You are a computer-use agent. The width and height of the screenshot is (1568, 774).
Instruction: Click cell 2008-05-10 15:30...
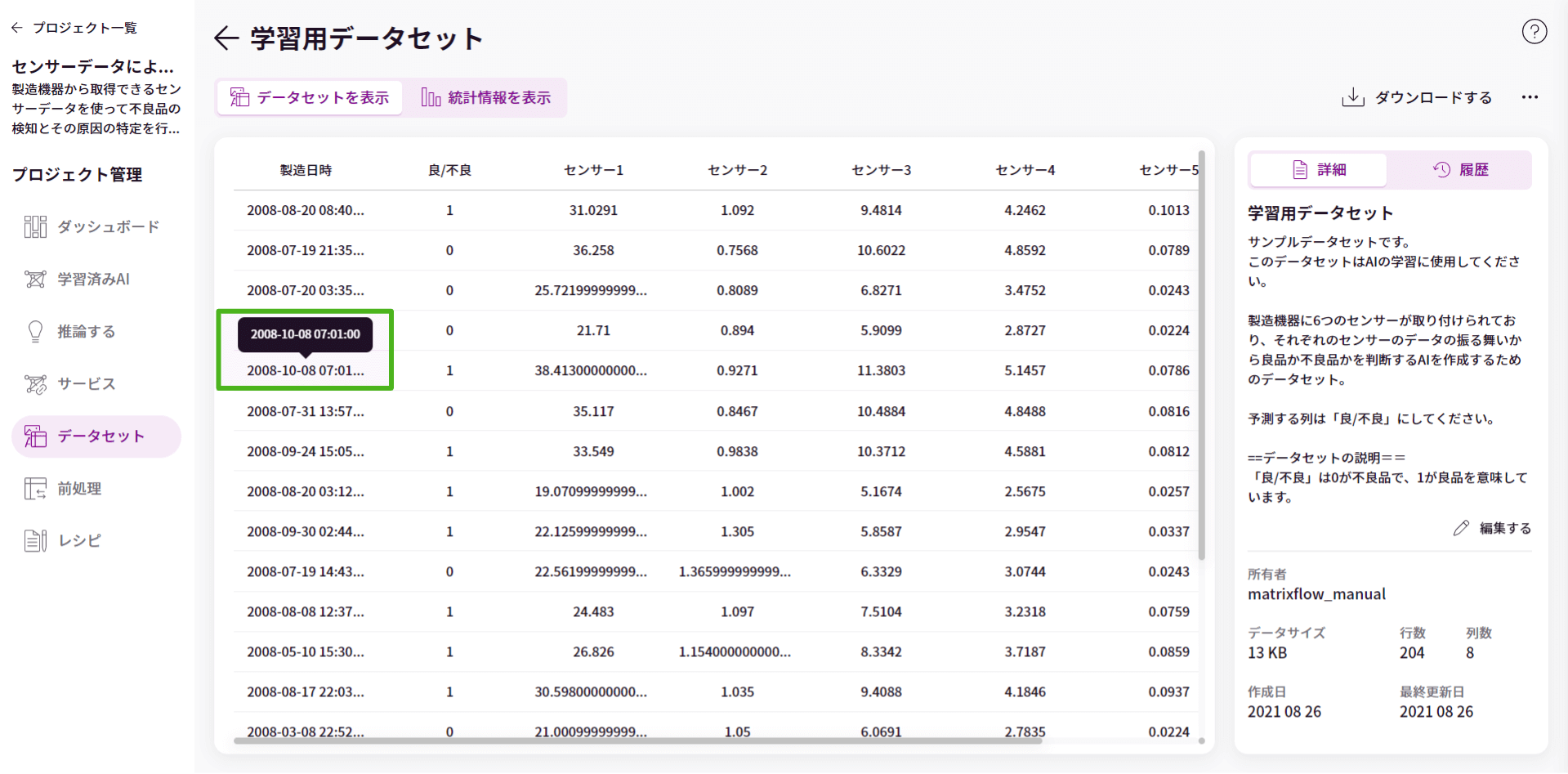306,651
